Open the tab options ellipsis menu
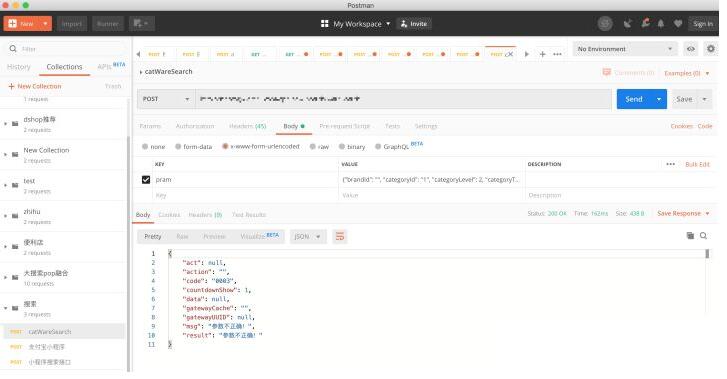The image size is (727, 379). tap(557, 54)
